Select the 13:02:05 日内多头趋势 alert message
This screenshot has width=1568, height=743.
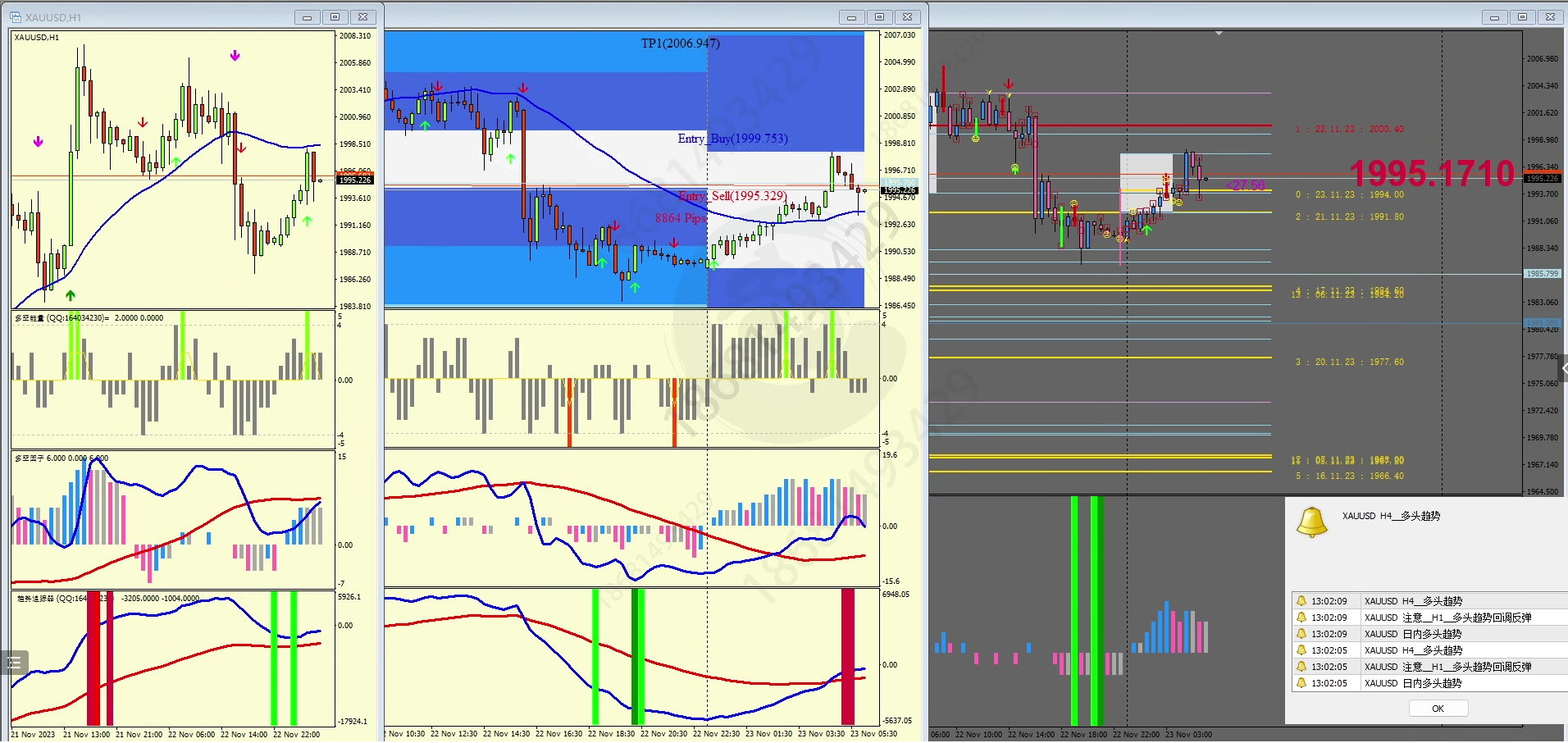1413,683
